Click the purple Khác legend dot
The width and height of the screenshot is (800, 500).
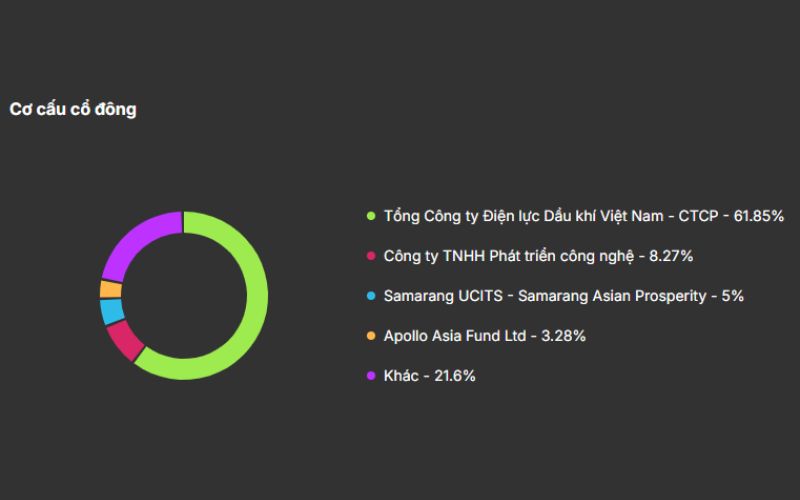click(371, 376)
